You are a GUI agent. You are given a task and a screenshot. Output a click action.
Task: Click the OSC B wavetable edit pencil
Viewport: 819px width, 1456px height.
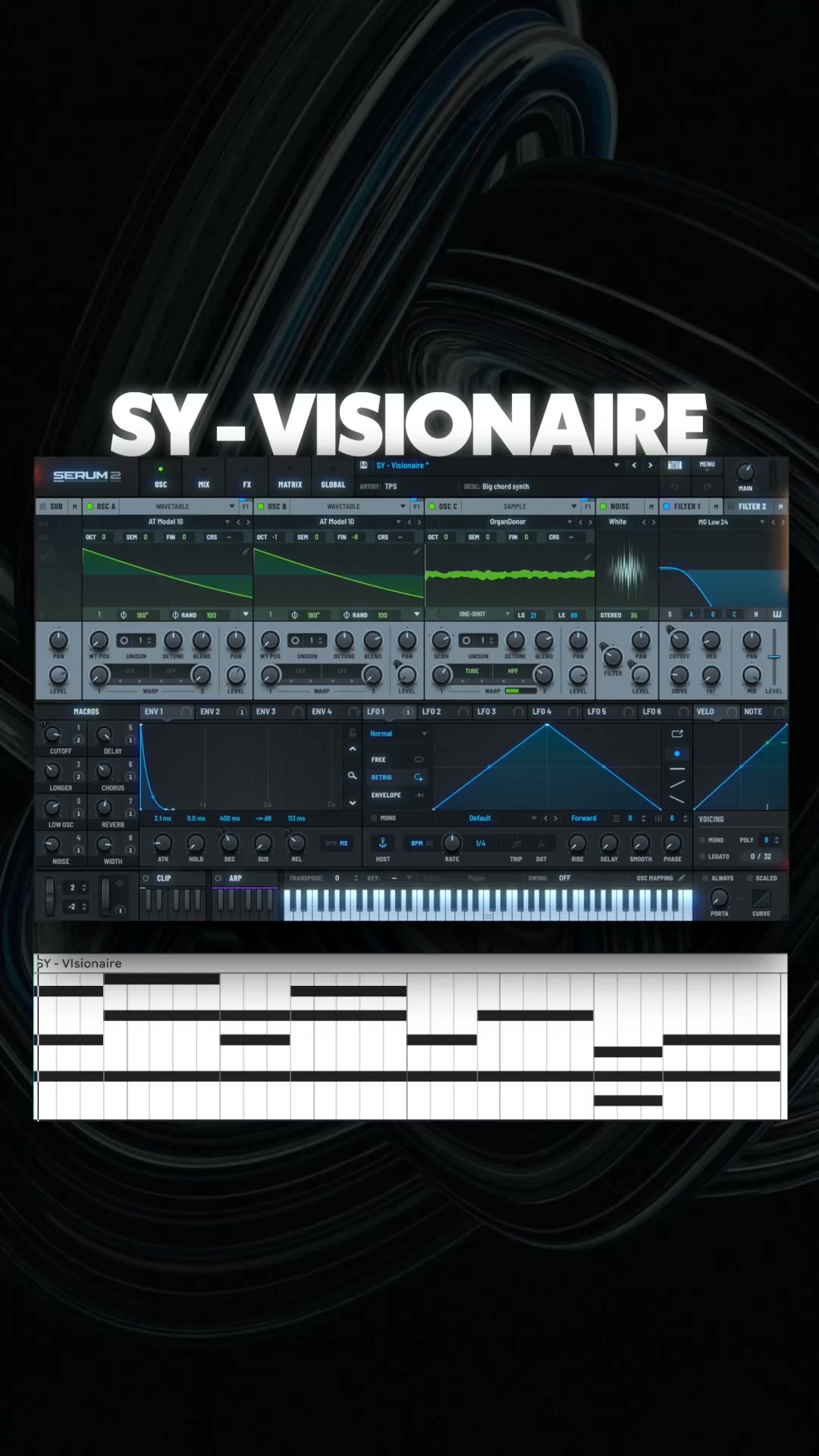(x=416, y=552)
